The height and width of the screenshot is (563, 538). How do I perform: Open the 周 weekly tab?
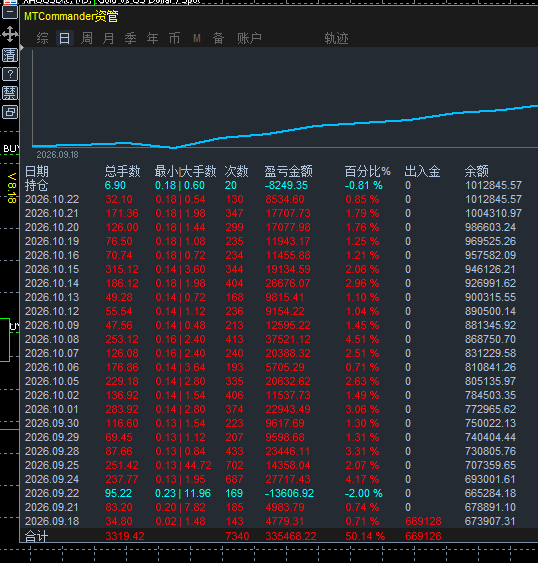pos(87,38)
